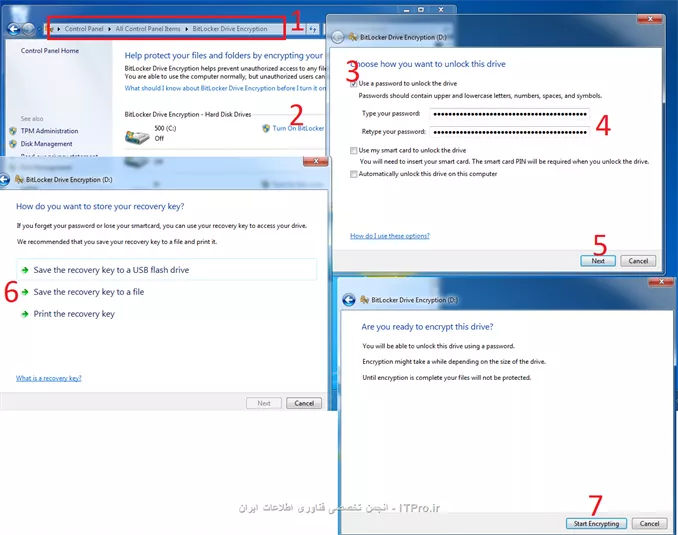678x535 pixels.
Task: Click the Disk Management shield icon
Action: point(13,144)
